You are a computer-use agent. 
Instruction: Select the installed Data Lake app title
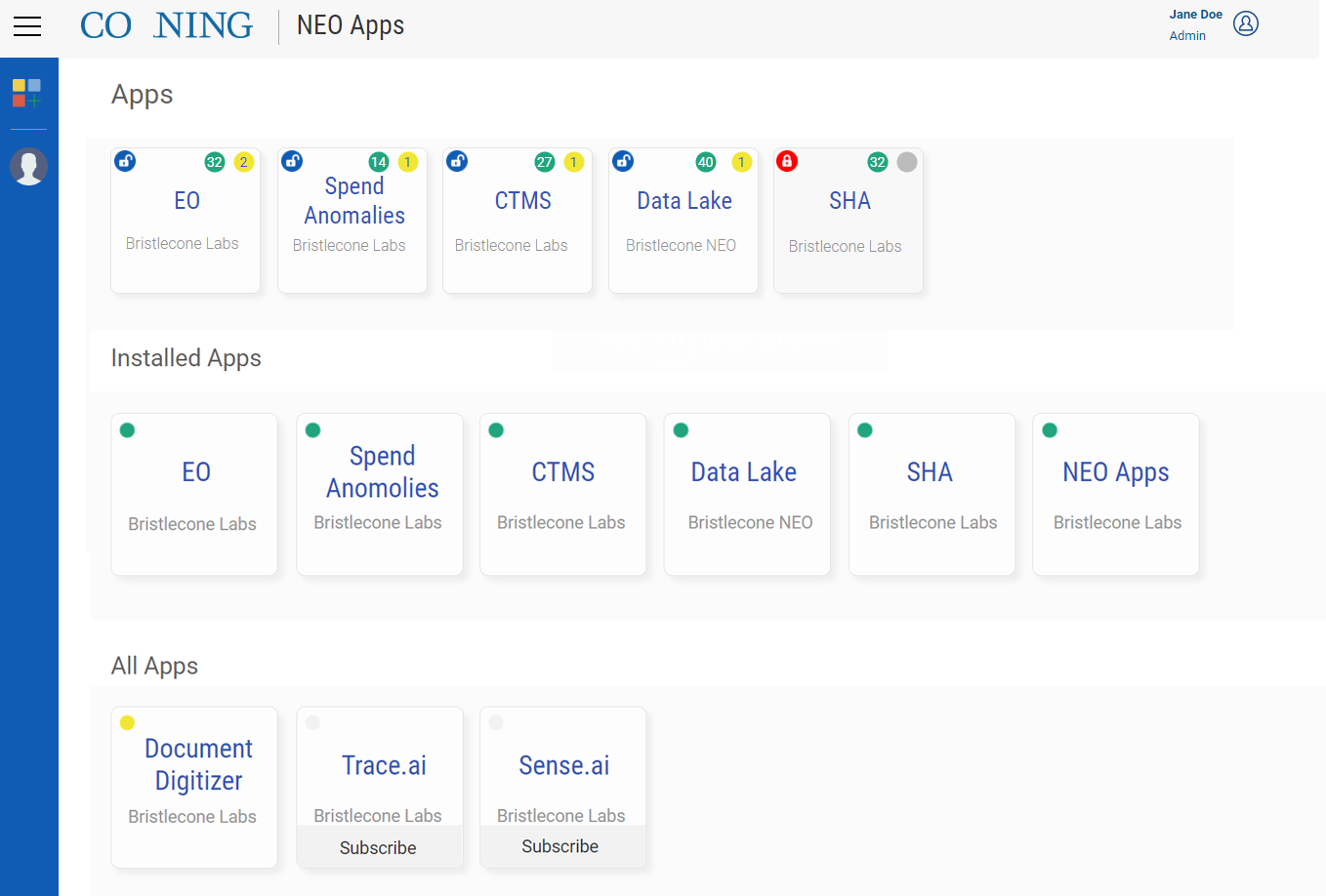[x=743, y=472]
